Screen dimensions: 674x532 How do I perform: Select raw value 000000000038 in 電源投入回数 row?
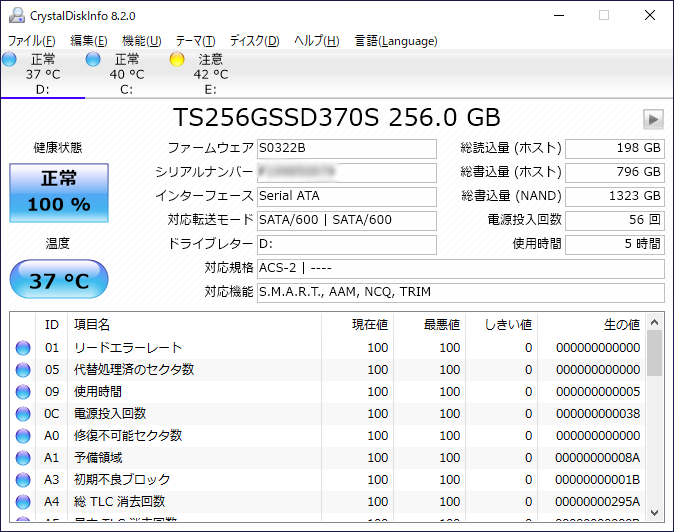click(x=598, y=414)
